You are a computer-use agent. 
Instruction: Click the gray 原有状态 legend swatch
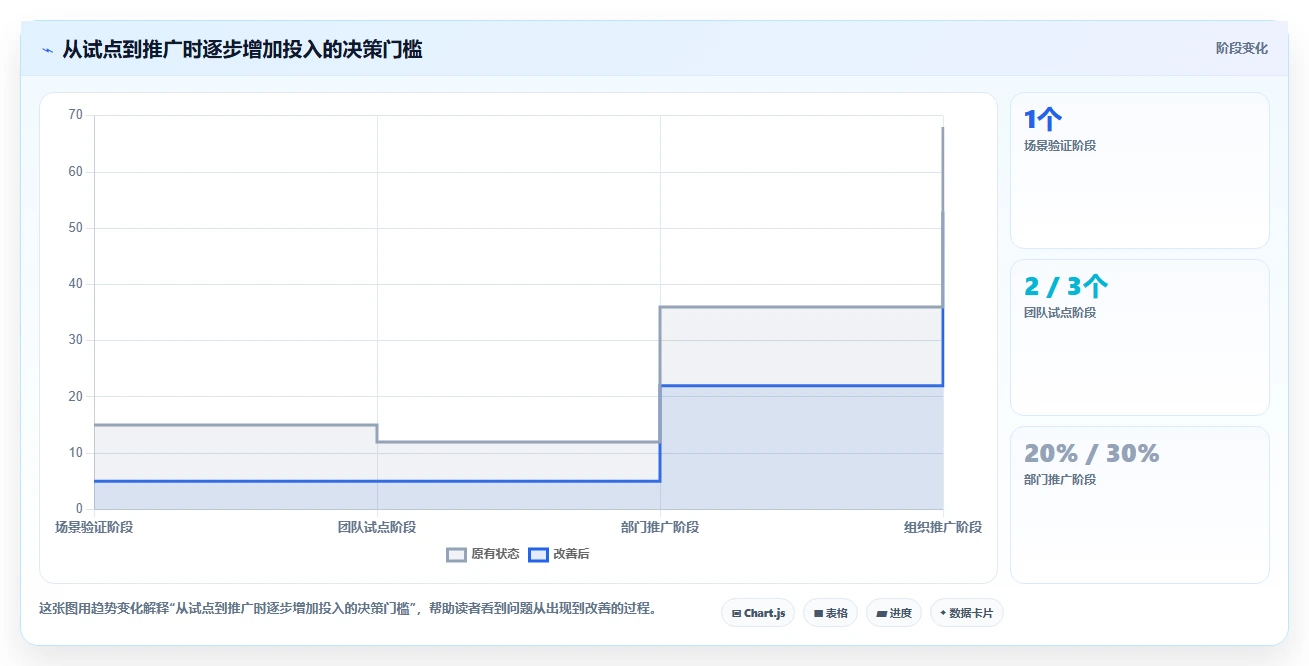(x=456, y=554)
